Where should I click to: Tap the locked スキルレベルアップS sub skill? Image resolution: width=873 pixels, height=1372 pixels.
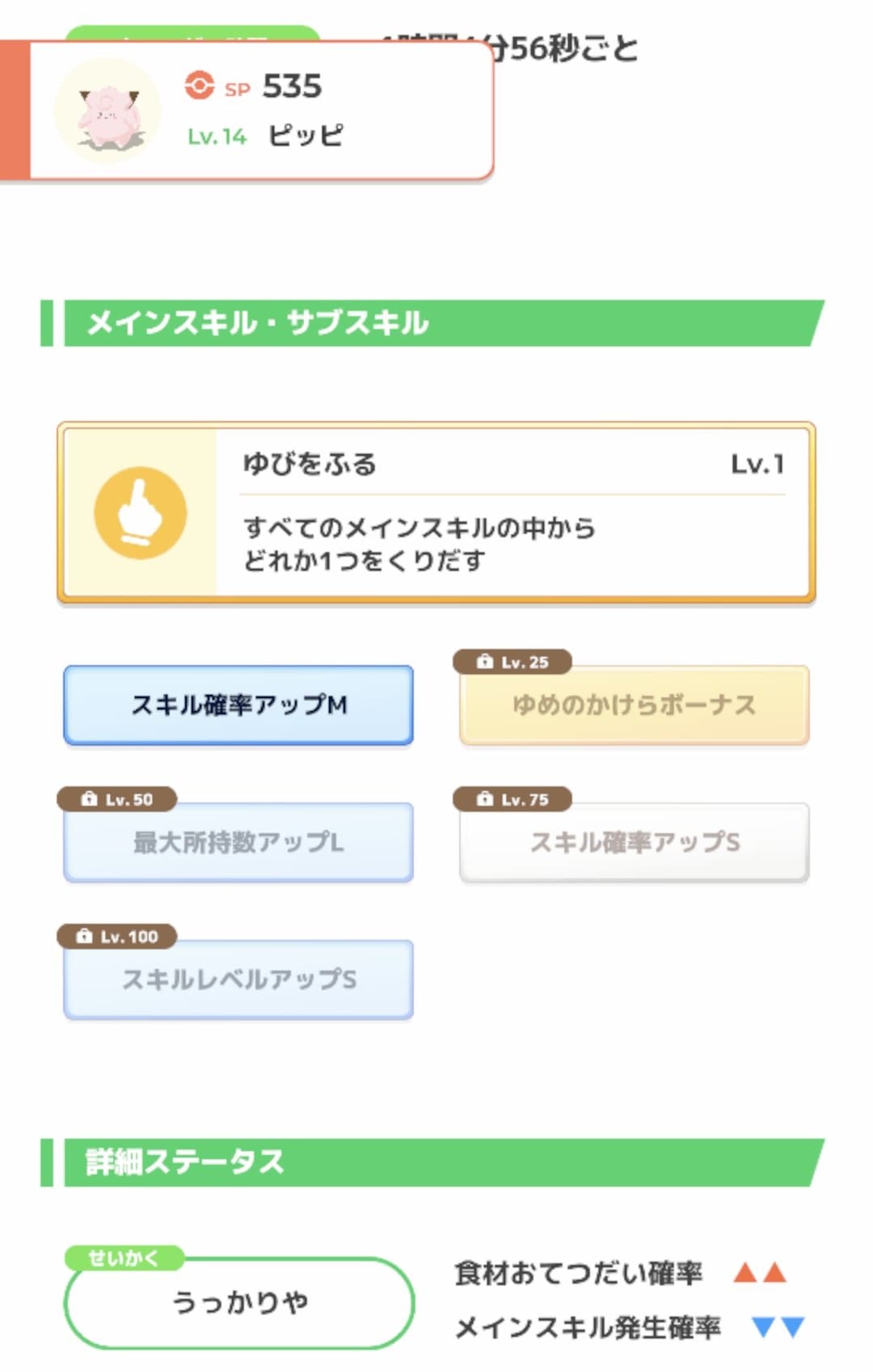coord(238,979)
